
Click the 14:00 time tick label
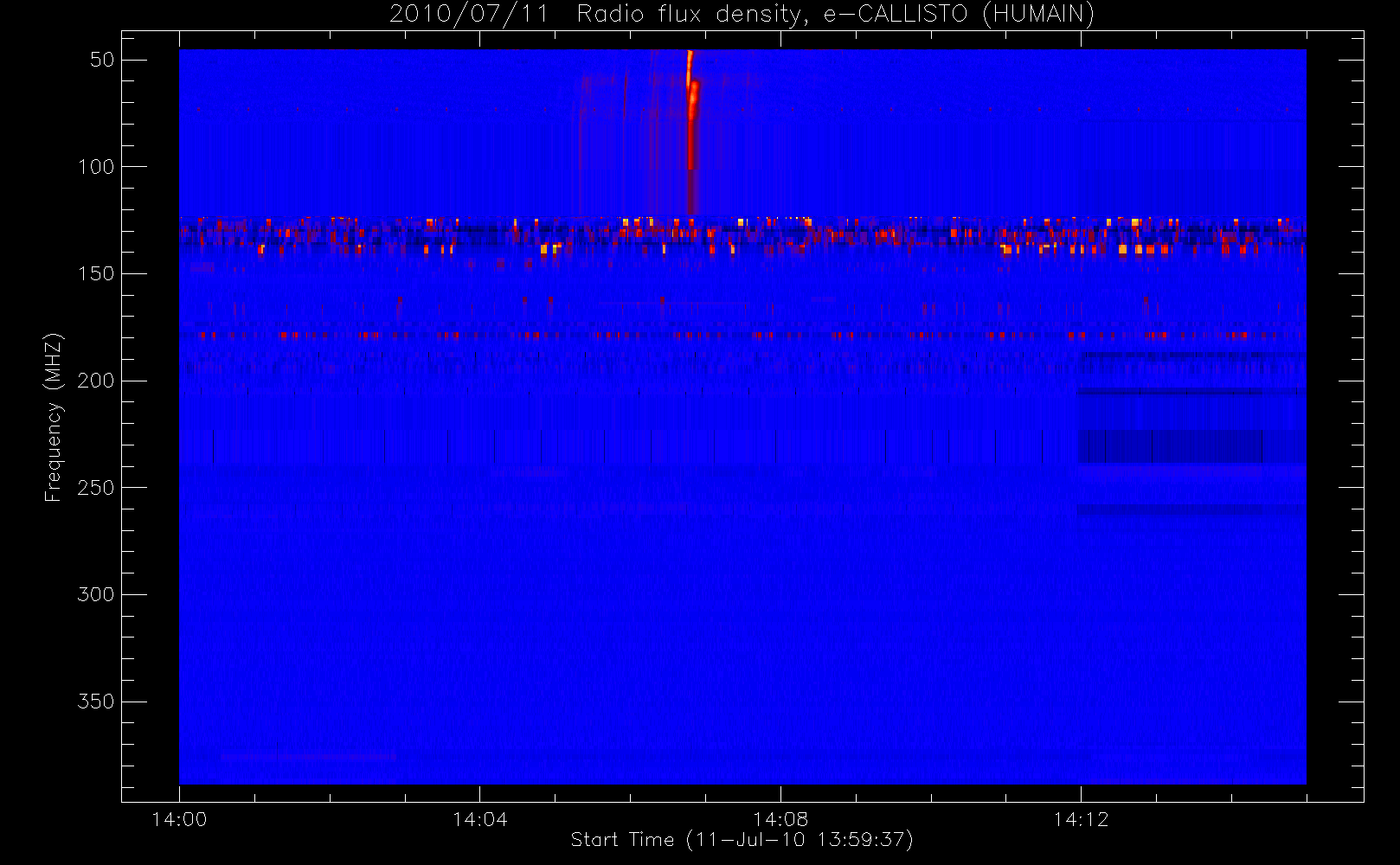(179, 819)
